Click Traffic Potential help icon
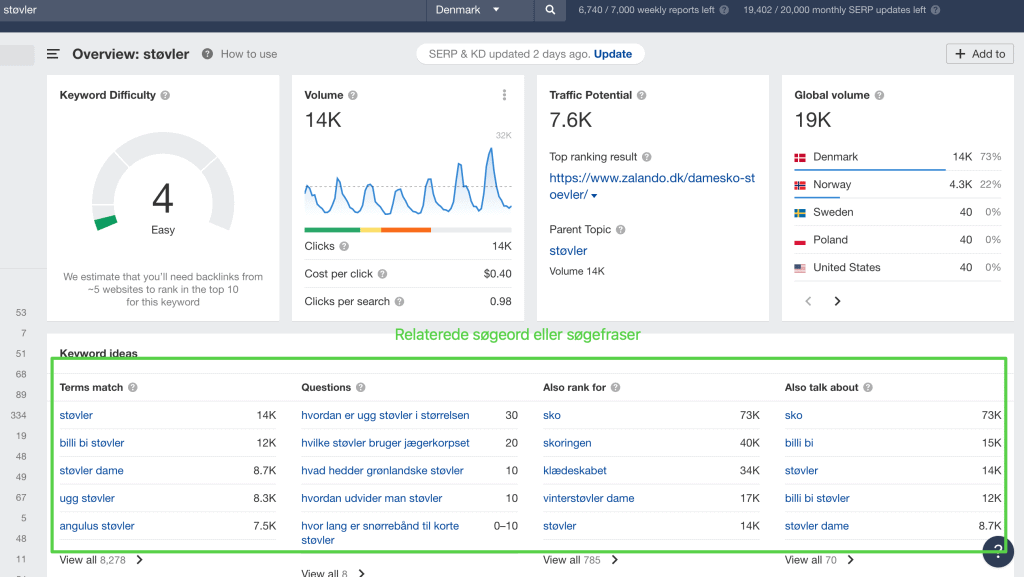 coord(641,95)
